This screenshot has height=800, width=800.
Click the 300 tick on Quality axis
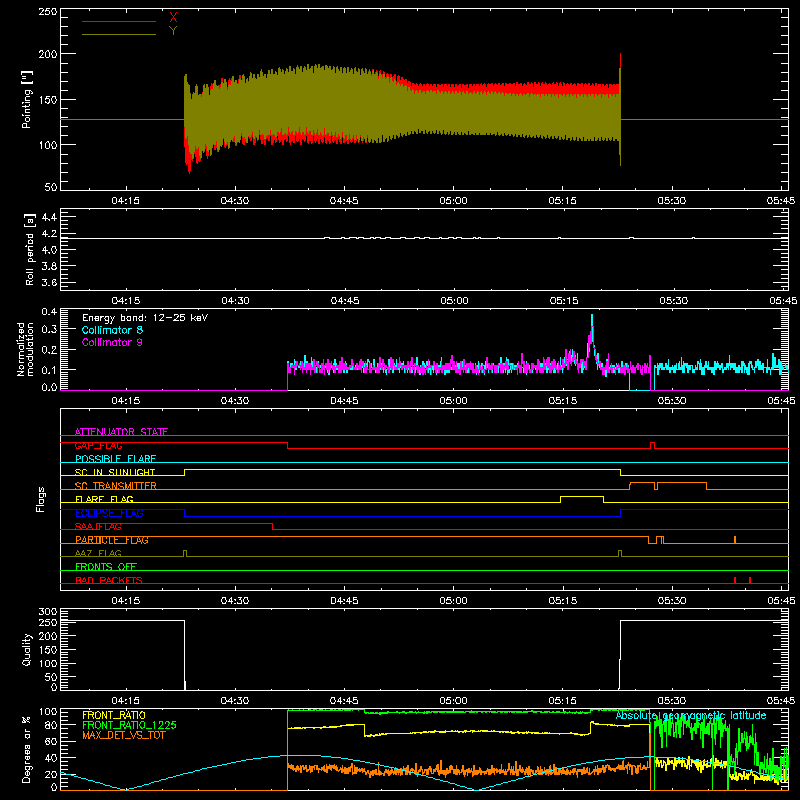(x=48, y=612)
